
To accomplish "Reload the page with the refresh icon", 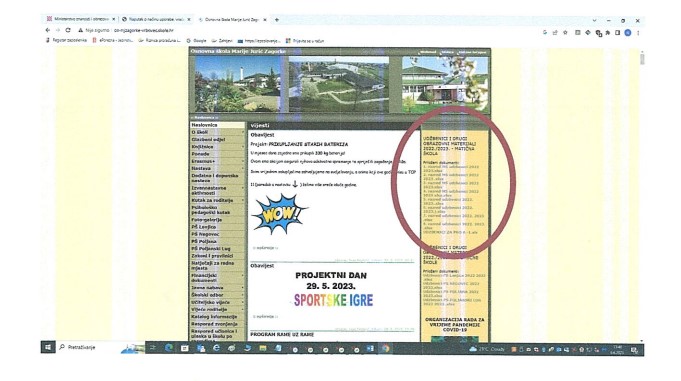I will (x=68, y=30).
